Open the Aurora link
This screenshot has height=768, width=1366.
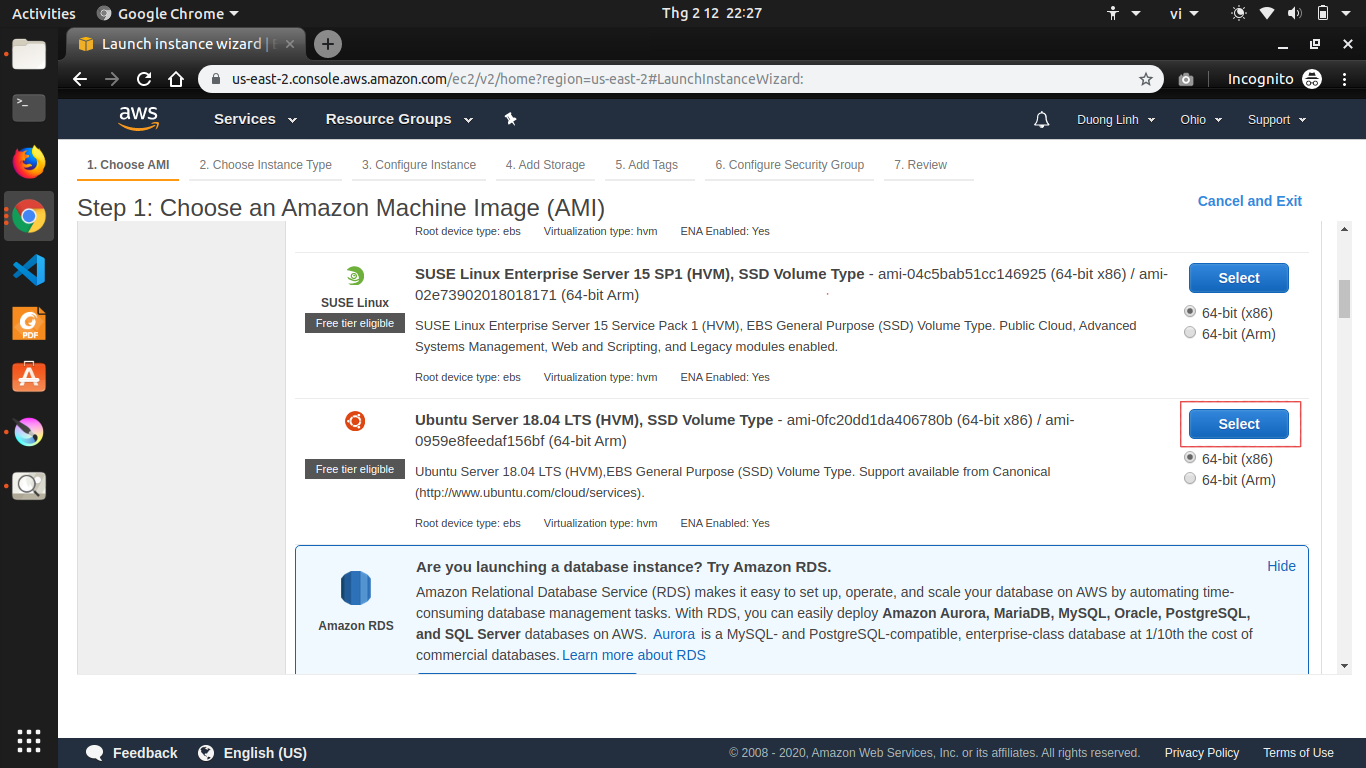(x=674, y=634)
